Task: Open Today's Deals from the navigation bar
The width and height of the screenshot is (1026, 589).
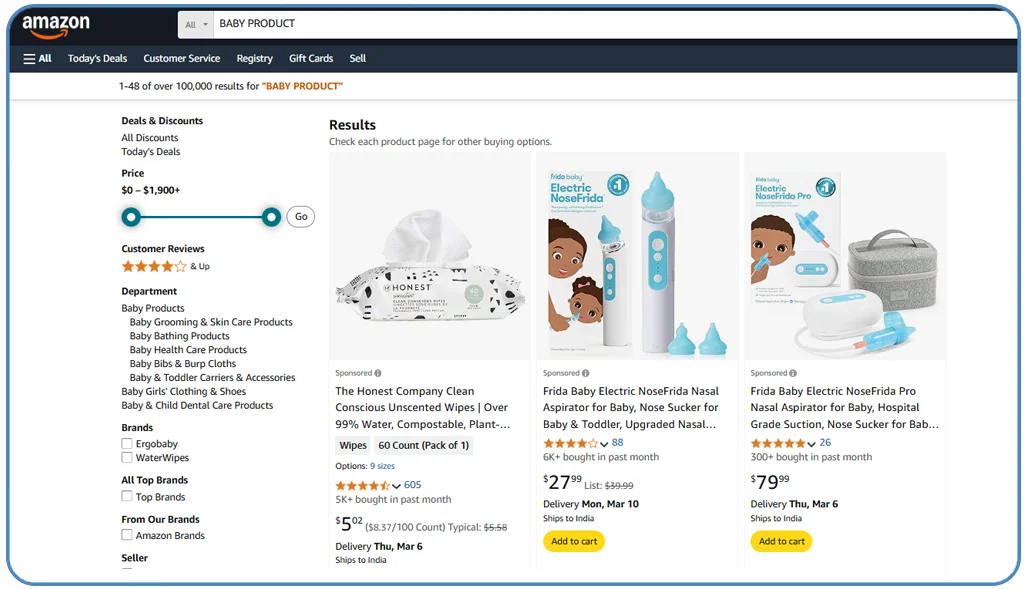Action: click(97, 58)
